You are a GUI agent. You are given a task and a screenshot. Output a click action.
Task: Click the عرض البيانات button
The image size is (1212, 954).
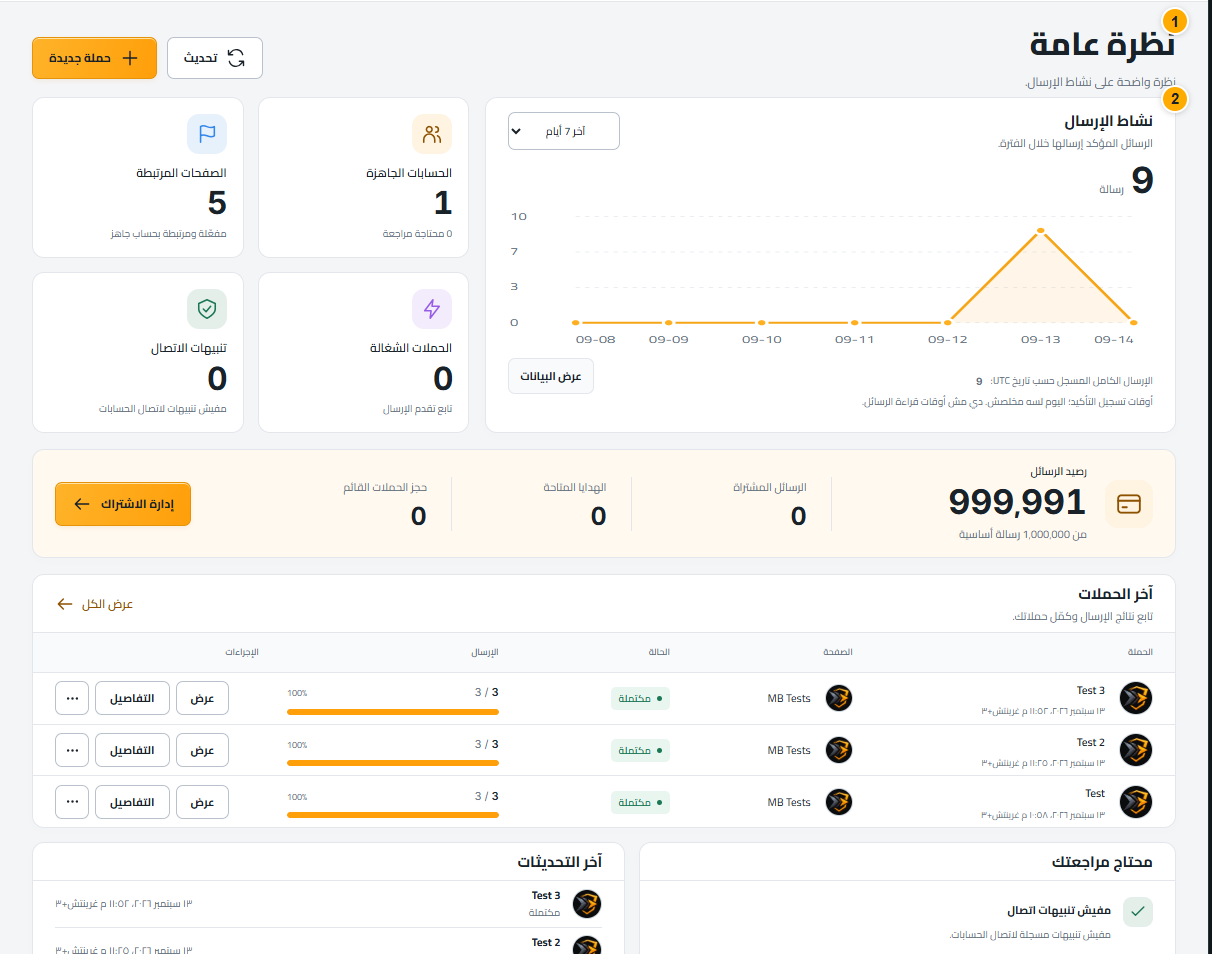(x=551, y=376)
